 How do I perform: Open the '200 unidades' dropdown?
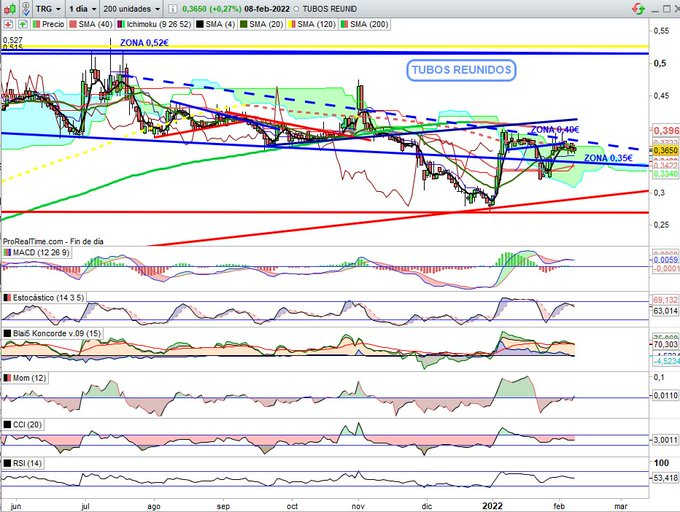pos(131,8)
